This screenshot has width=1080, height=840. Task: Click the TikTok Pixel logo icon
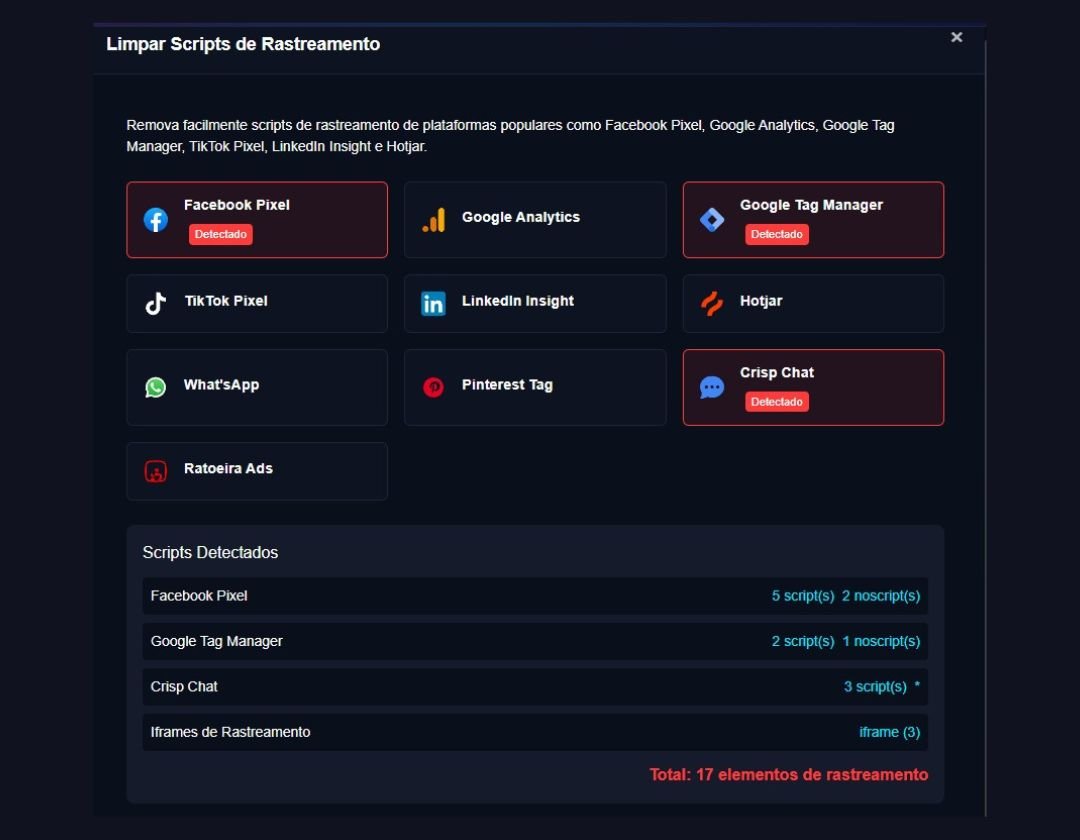(155, 304)
